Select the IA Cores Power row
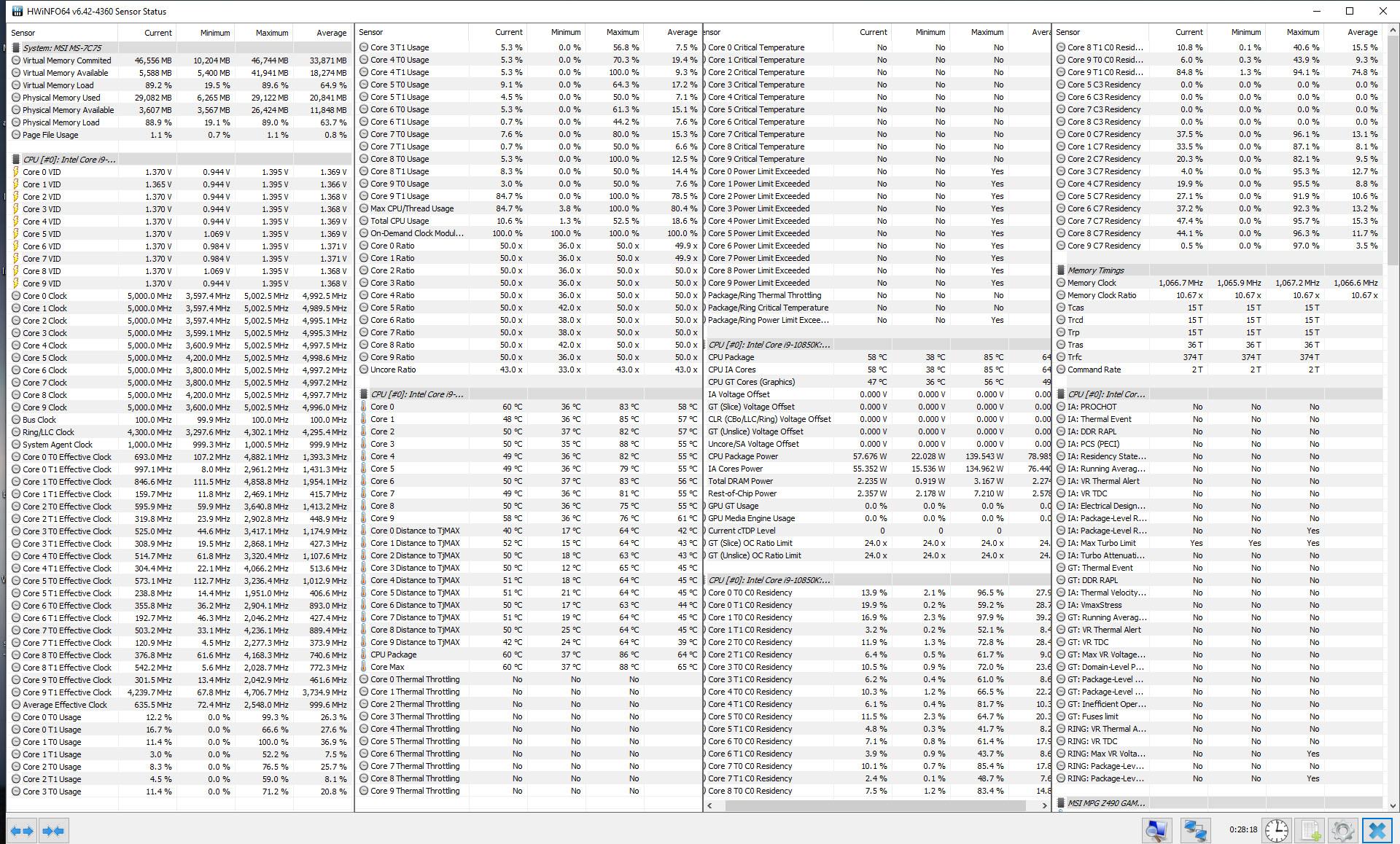 click(x=878, y=469)
